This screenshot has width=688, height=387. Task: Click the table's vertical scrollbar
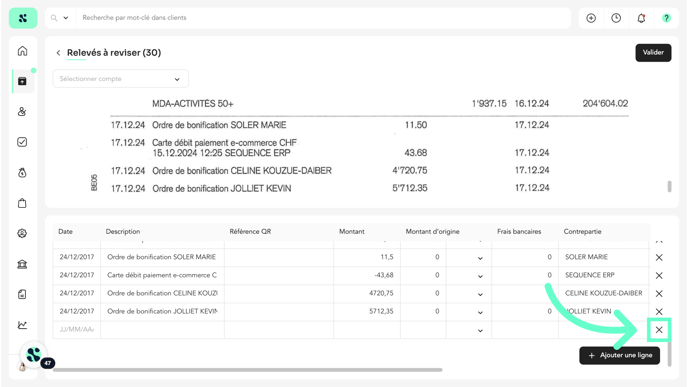(x=669, y=353)
